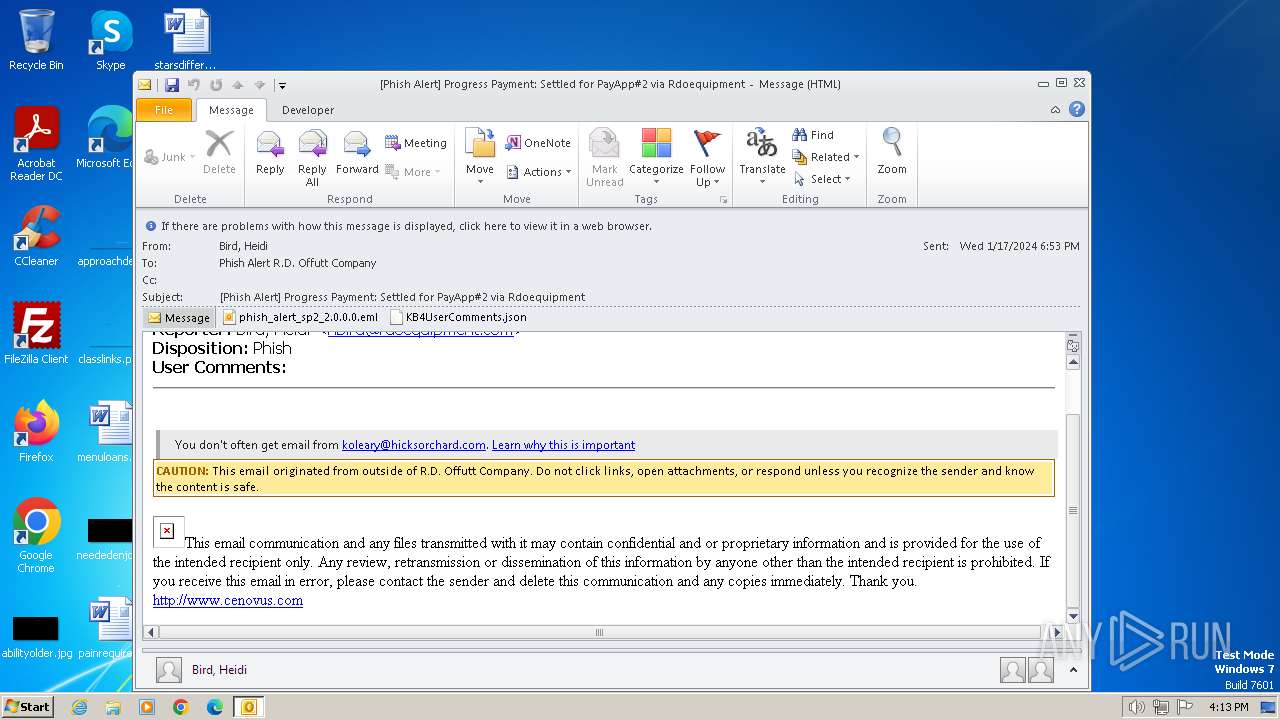Open Tags group dialog launcher
1280x720 pixels.
[724, 200]
